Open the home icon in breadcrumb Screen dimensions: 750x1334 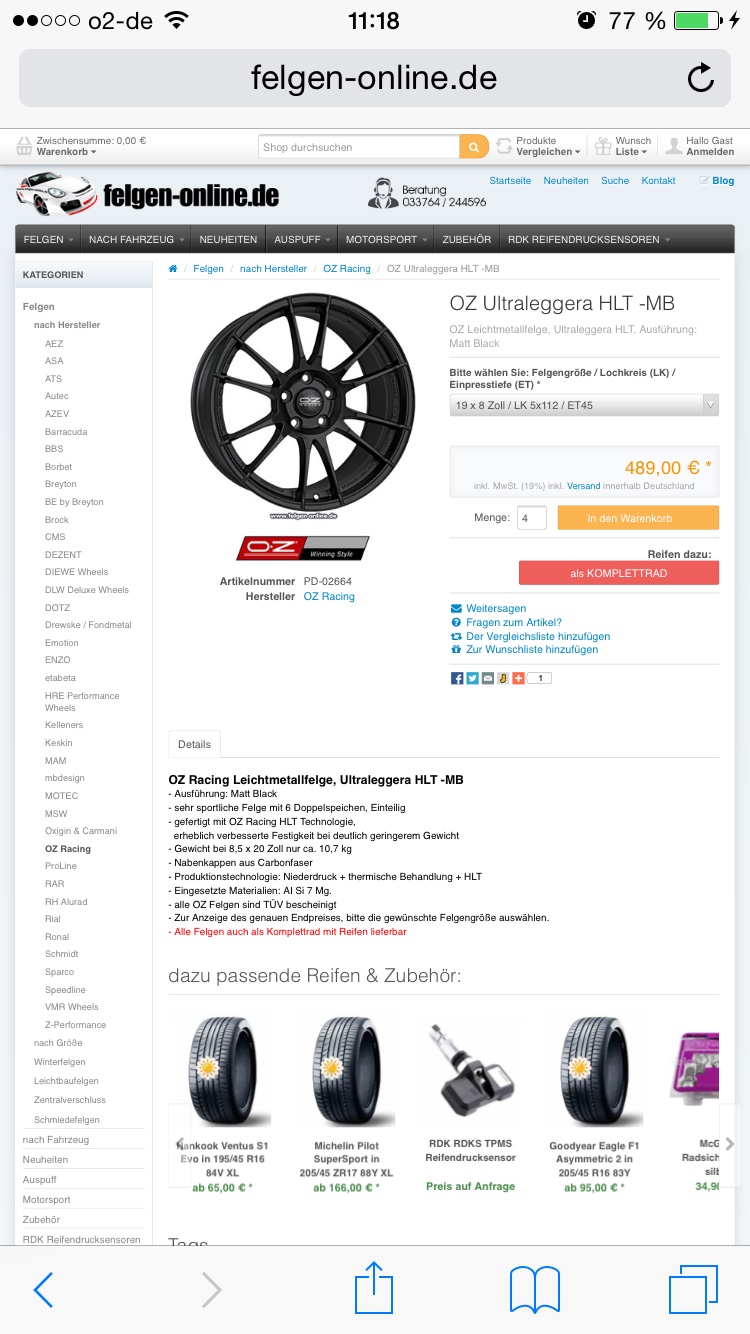click(x=173, y=269)
